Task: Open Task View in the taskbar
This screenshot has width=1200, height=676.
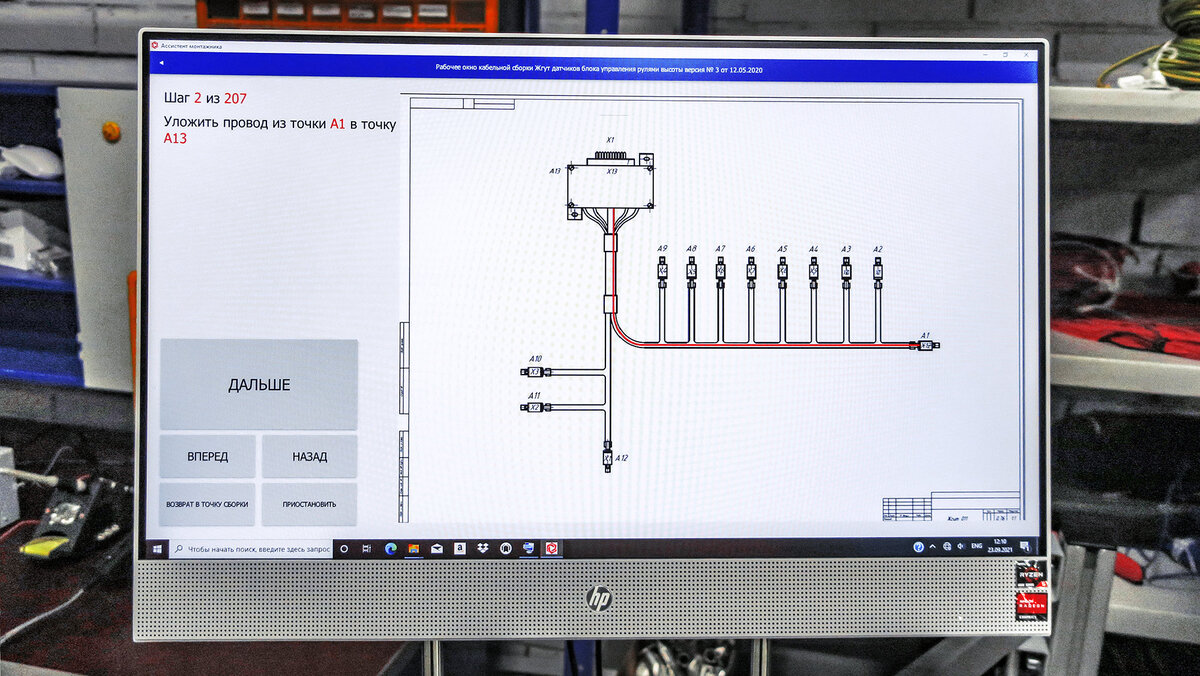Action: coord(367,549)
